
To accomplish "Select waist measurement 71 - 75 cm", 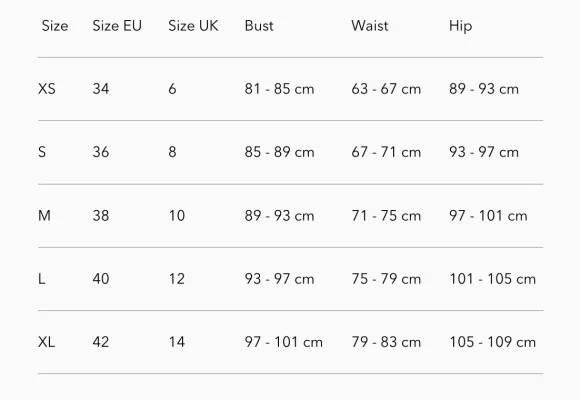I will 386,216.
